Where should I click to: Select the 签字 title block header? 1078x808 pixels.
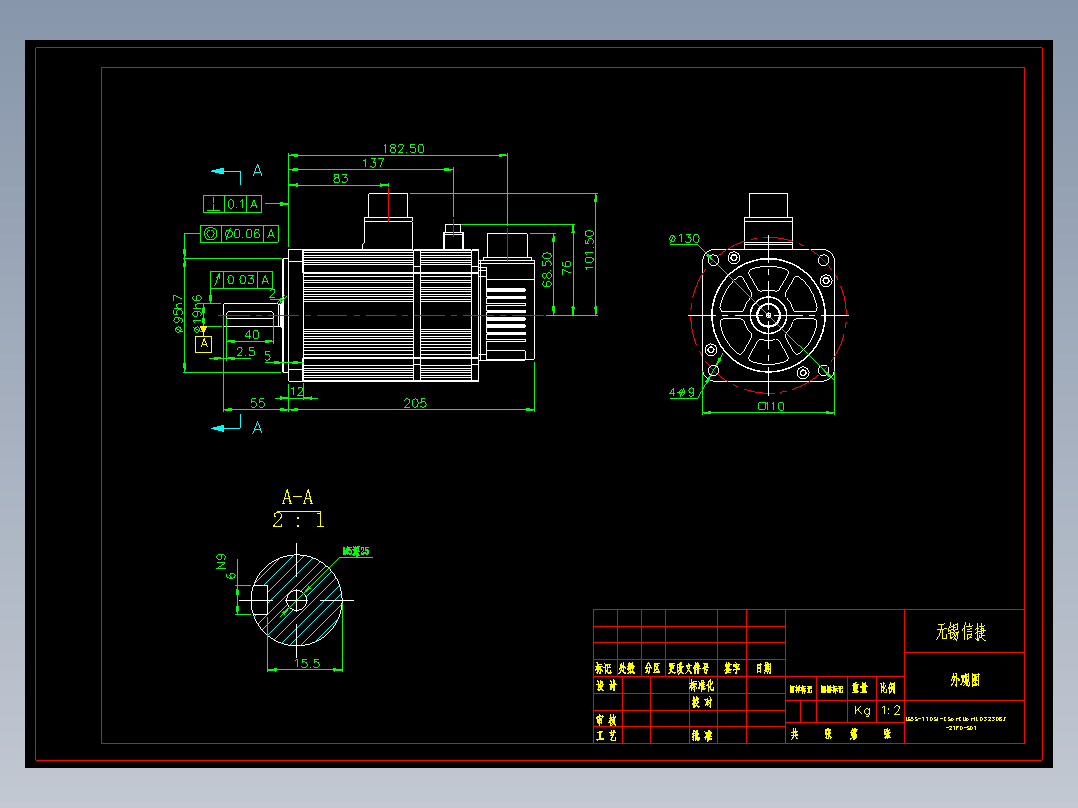click(732, 668)
